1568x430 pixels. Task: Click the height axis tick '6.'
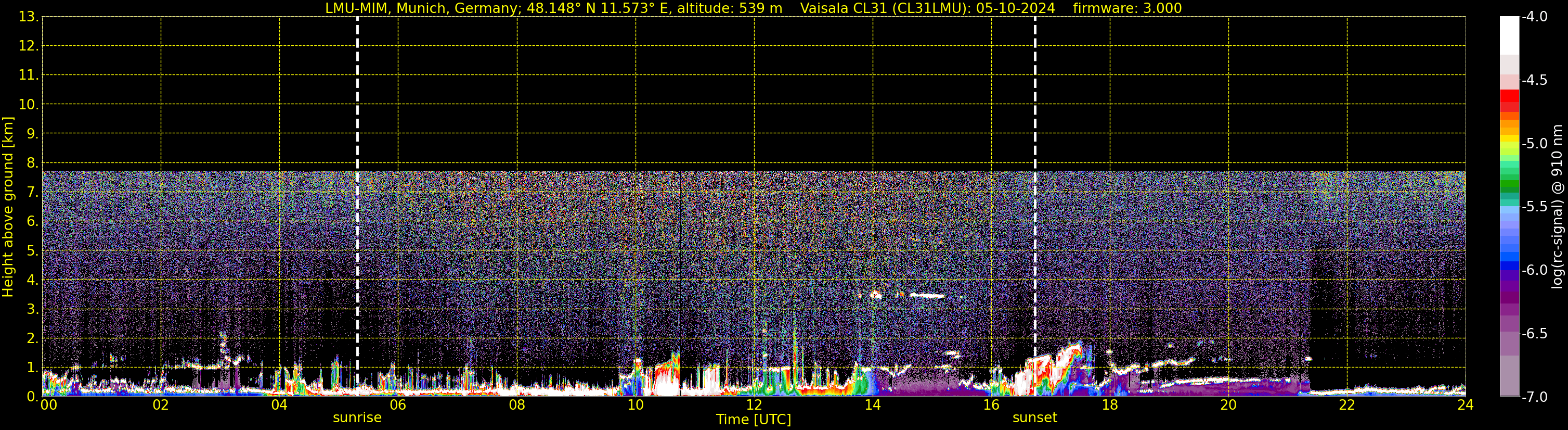click(32, 222)
